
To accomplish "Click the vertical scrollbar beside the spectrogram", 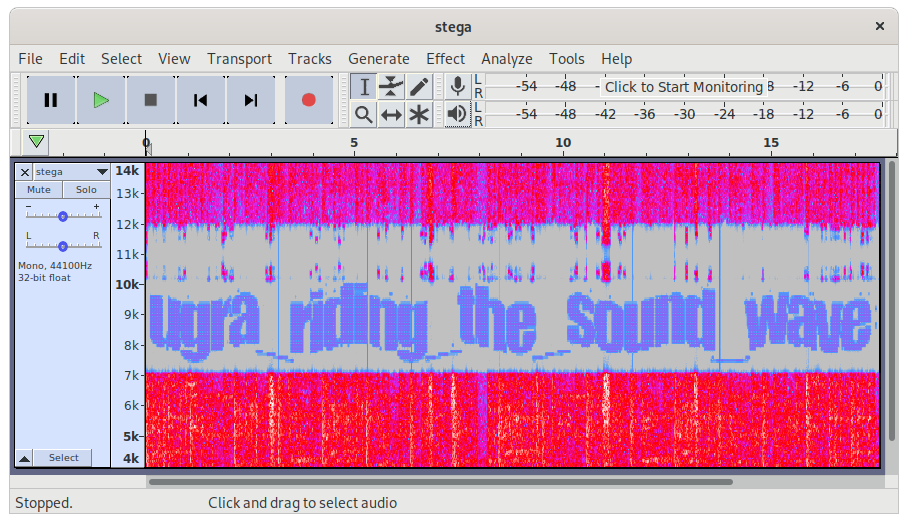I will tap(892, 302).
